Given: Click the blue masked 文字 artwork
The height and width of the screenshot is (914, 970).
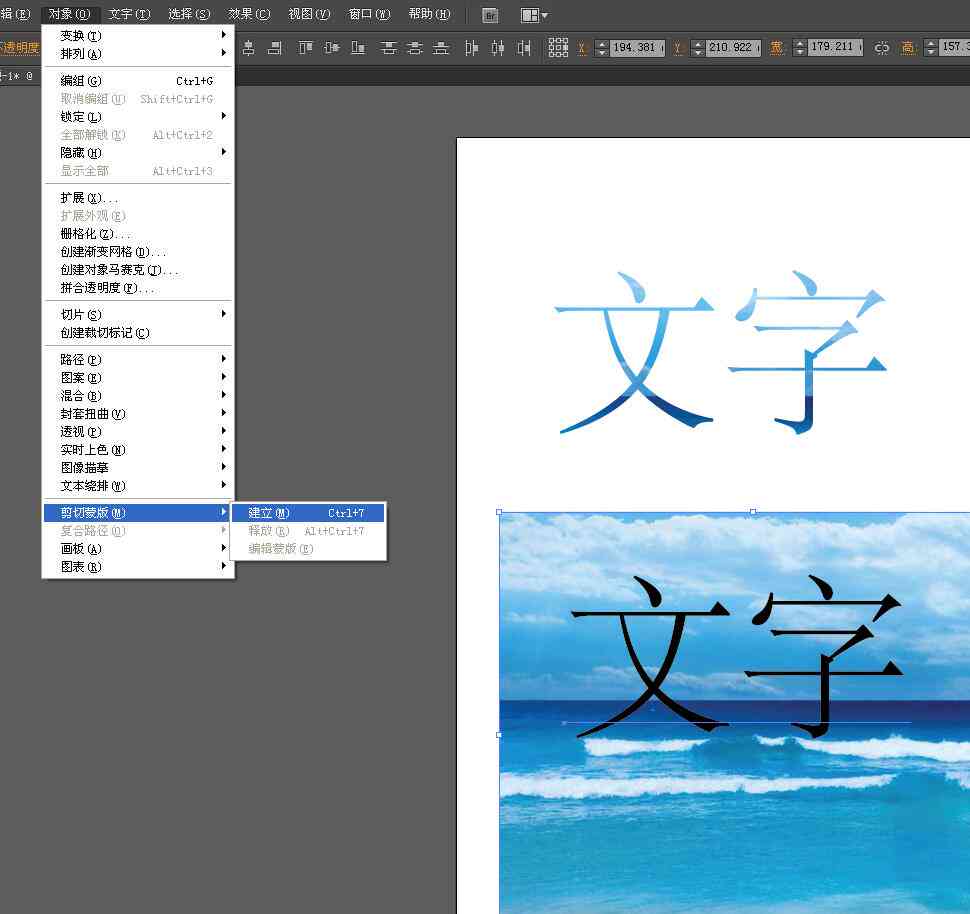Looking at the screenshot, I should 721,353.
